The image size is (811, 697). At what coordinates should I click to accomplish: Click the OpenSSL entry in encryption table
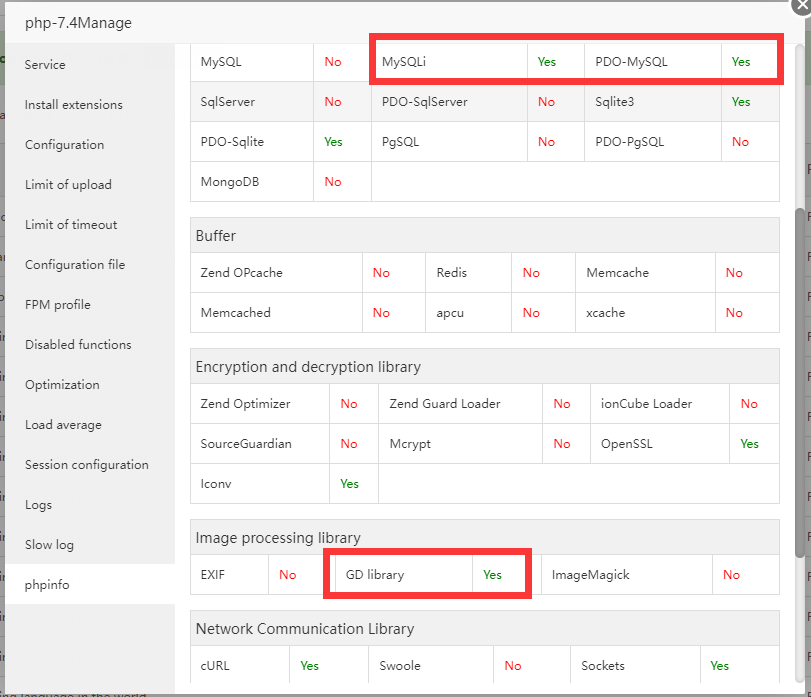pyautogui.click(x=626, y=444)
